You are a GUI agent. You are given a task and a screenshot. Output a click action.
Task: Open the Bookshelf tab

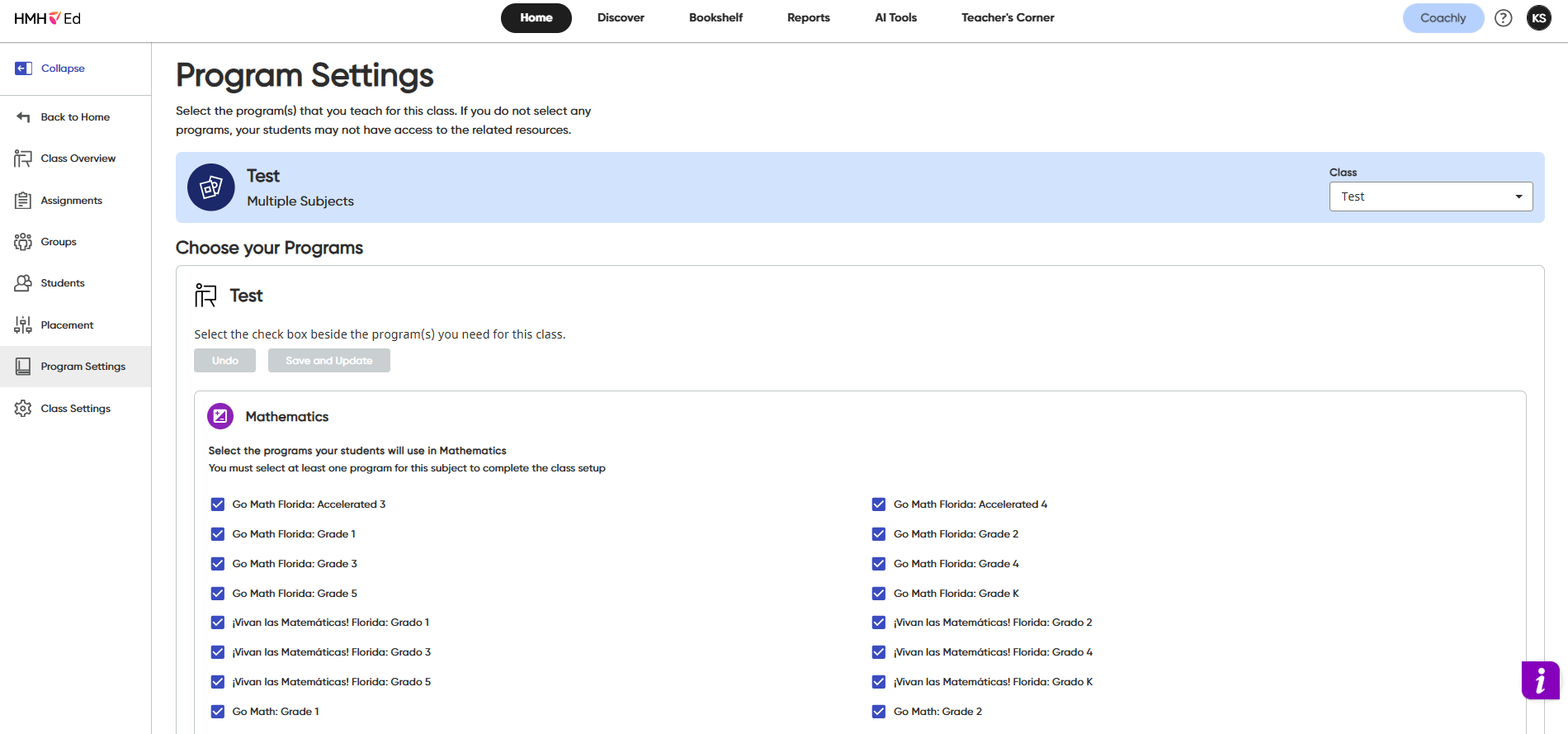[716, 18]
